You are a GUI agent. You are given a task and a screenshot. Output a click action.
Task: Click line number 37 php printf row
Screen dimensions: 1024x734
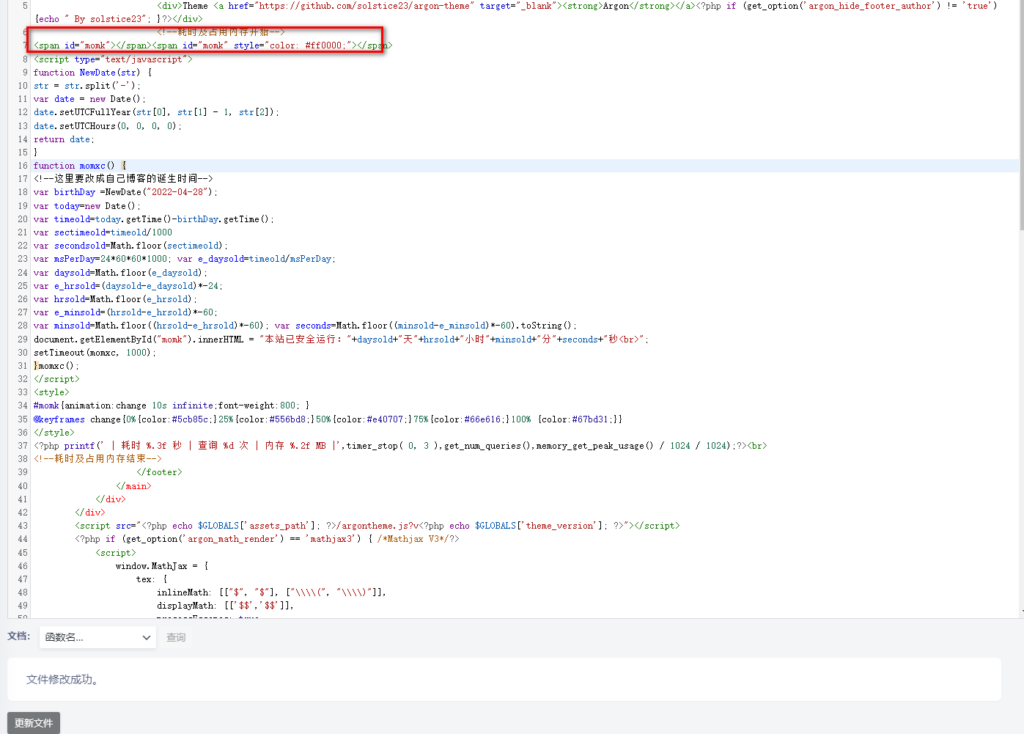22,446
